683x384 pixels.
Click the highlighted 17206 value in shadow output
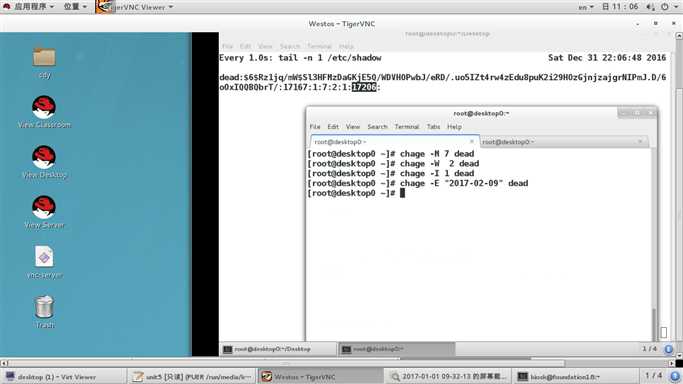click(x=364, y=87)
